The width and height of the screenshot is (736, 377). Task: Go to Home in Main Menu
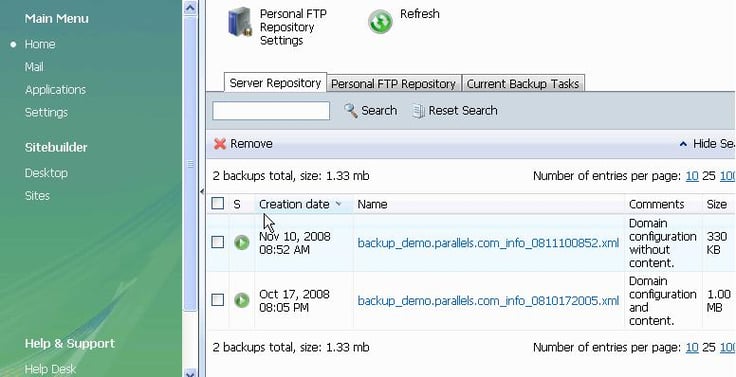40,44
